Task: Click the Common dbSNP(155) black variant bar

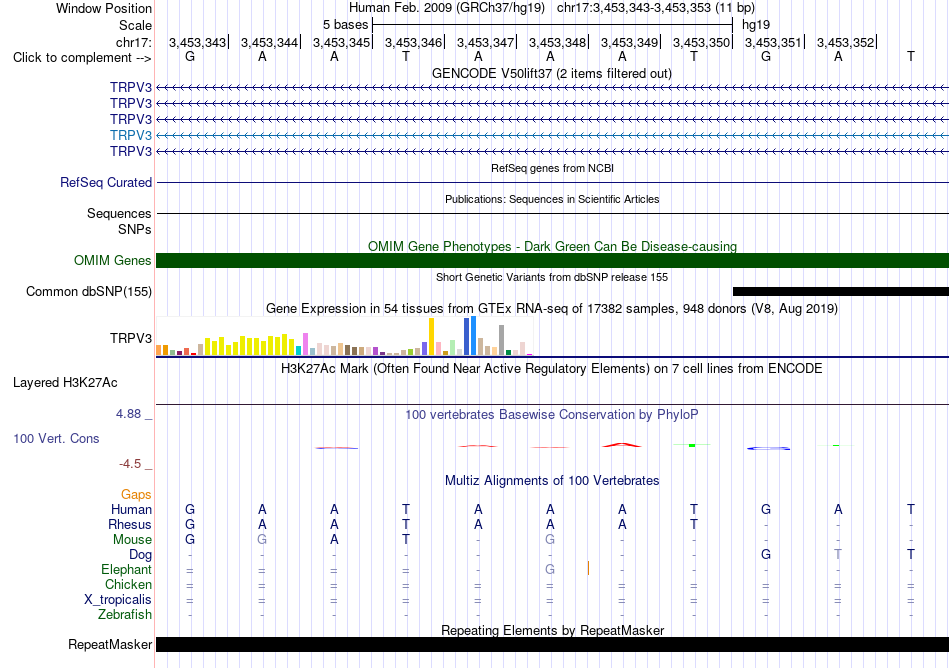Action: point(840,291)
